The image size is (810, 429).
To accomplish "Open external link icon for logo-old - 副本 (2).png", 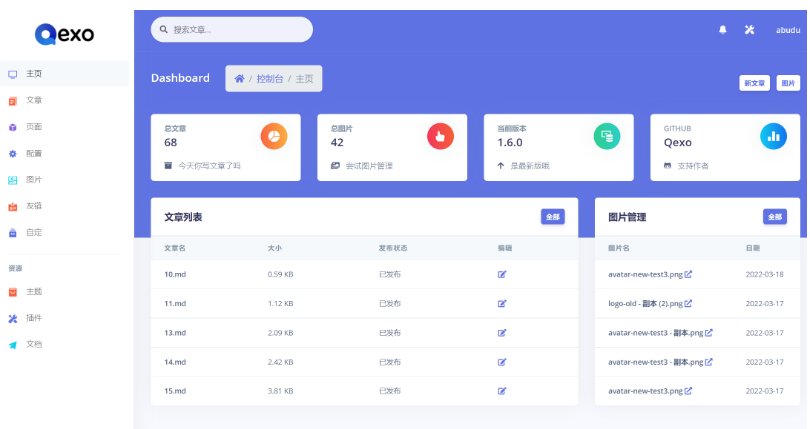I will (688, 303).
